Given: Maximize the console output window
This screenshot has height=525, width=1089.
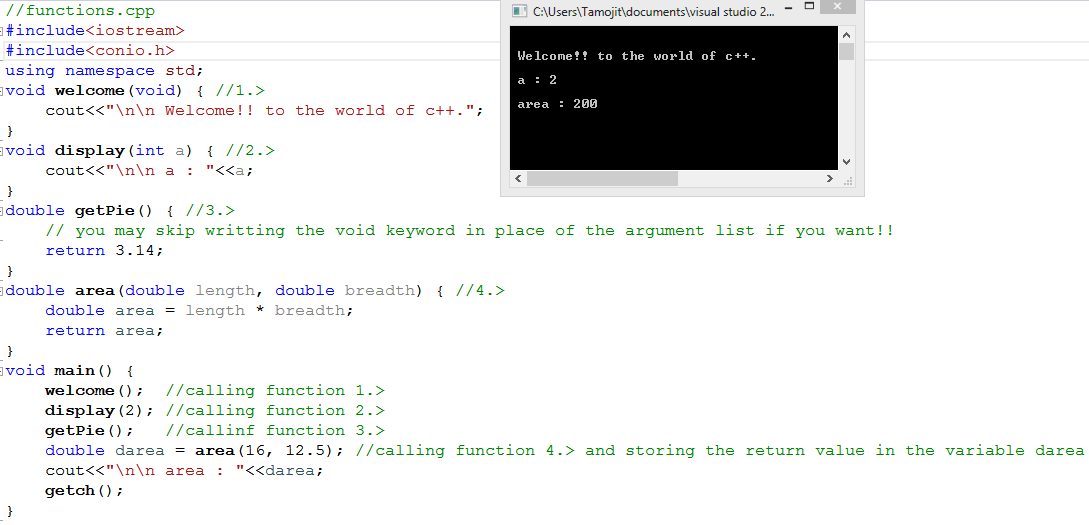Looking at the screenshot, I should (x=809, y=6).
